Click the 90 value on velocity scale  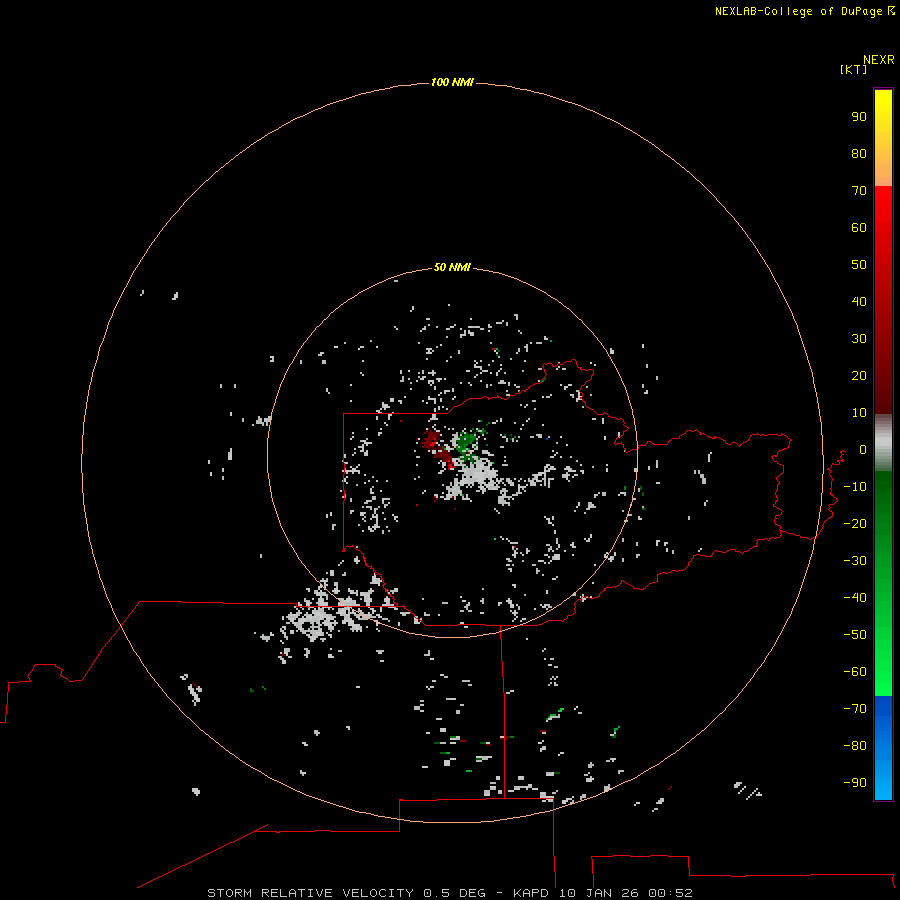click(x=859, y=117)
